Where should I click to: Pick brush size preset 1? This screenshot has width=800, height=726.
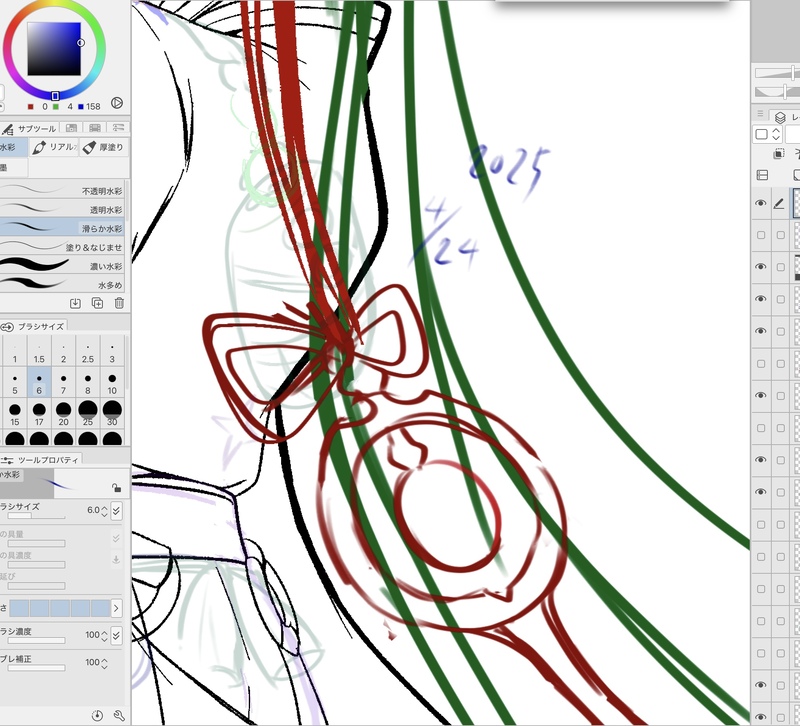pos(15,353)
